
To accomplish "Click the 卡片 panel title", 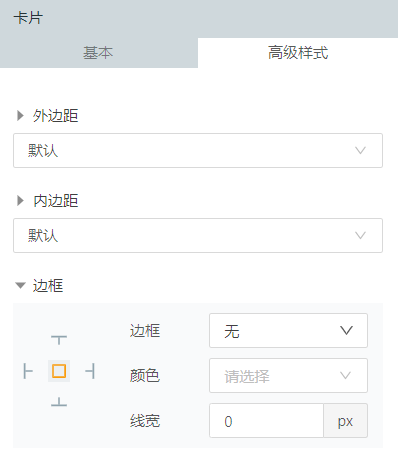I will (x=28, y=18).
